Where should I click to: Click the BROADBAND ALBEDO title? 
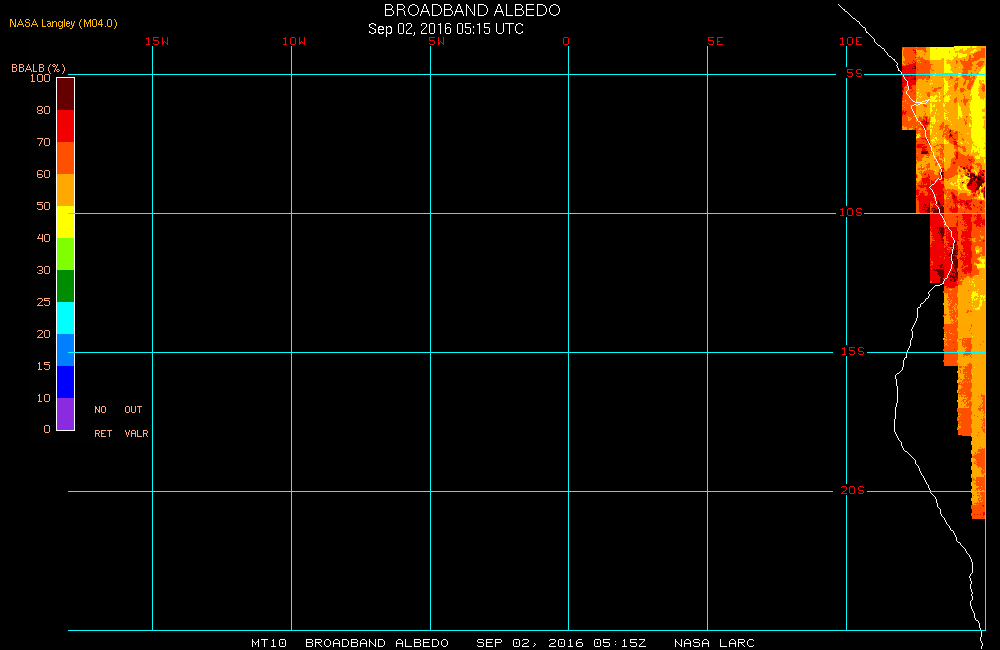point(472,10)
